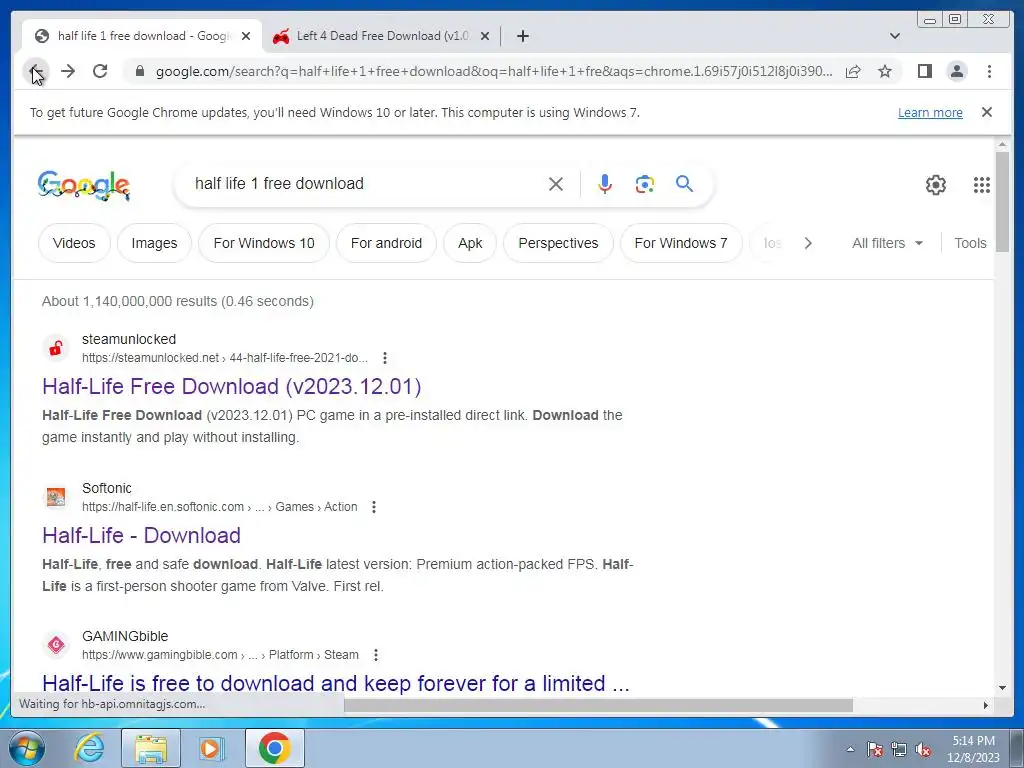Screen dimensions: 1024x768
Task: Click the scroll down arrow
Action: [1002, 688]
